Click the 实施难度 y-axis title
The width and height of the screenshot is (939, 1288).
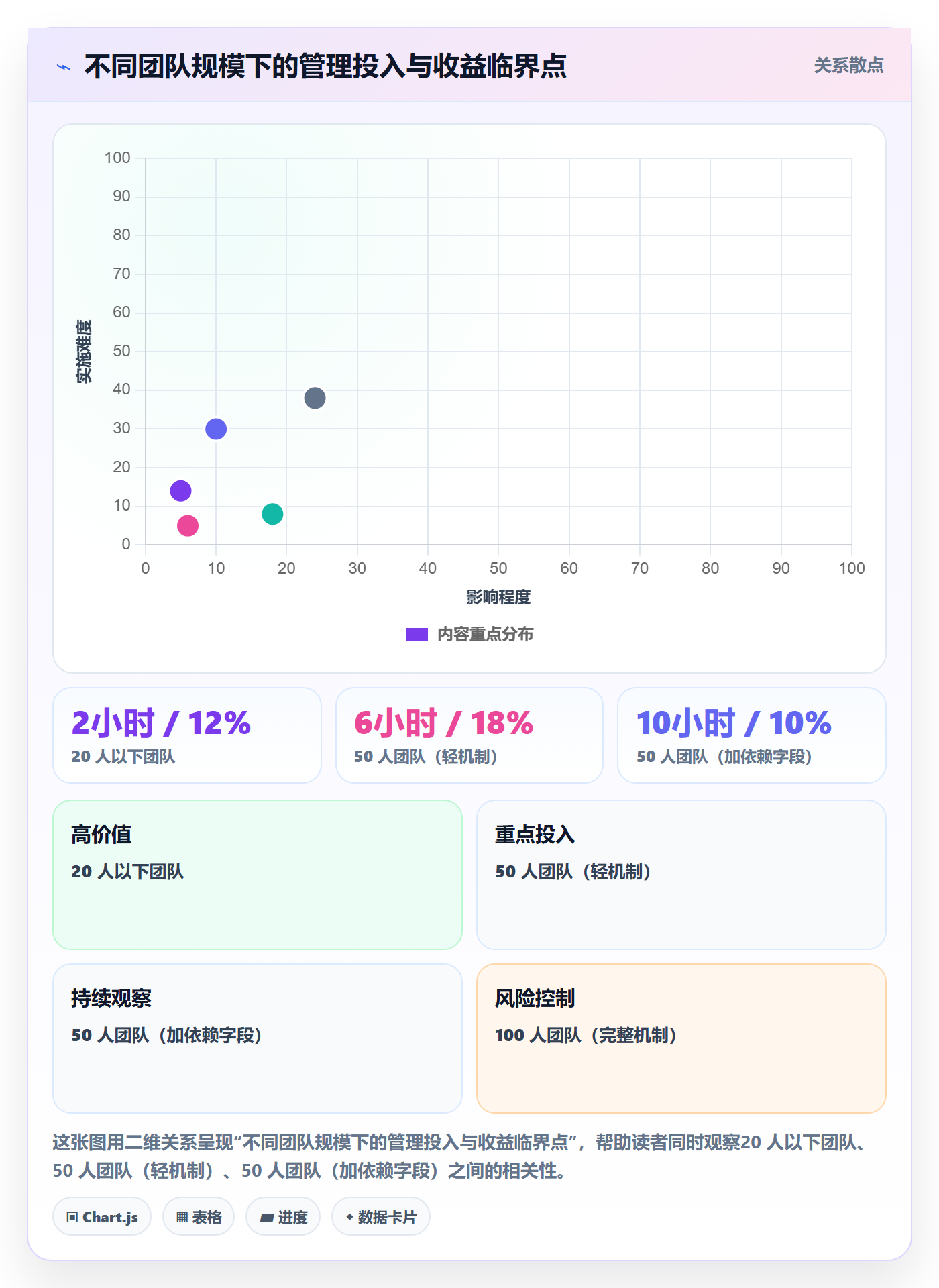84,352
